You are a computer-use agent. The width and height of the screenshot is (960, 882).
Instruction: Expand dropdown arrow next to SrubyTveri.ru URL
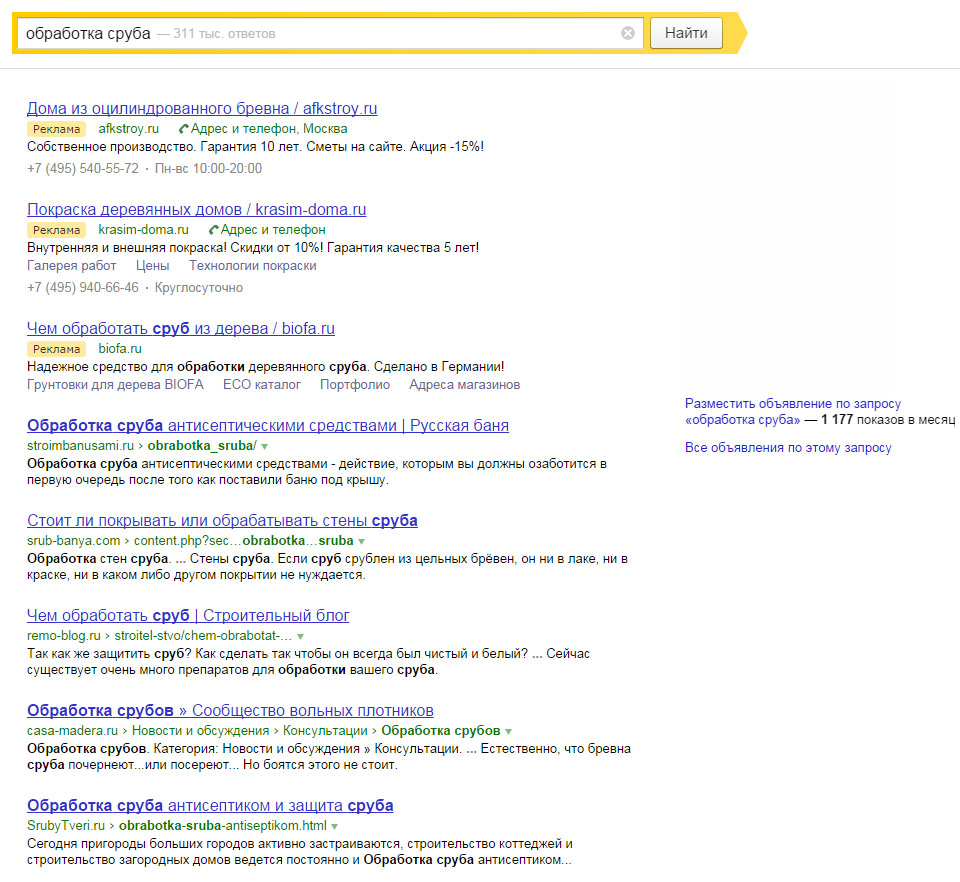pyautogui.click(x=334, y=826)
